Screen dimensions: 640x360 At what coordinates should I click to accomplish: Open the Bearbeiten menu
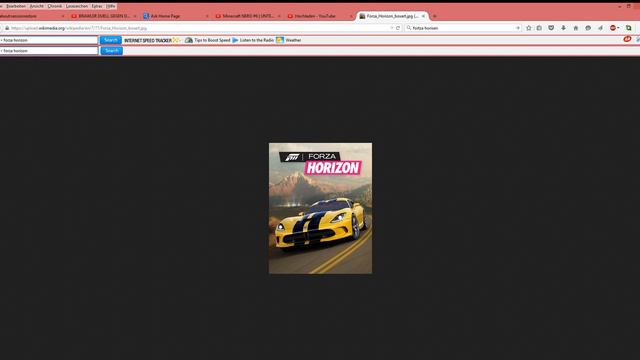pyautogui.click(x=16, y=6)
